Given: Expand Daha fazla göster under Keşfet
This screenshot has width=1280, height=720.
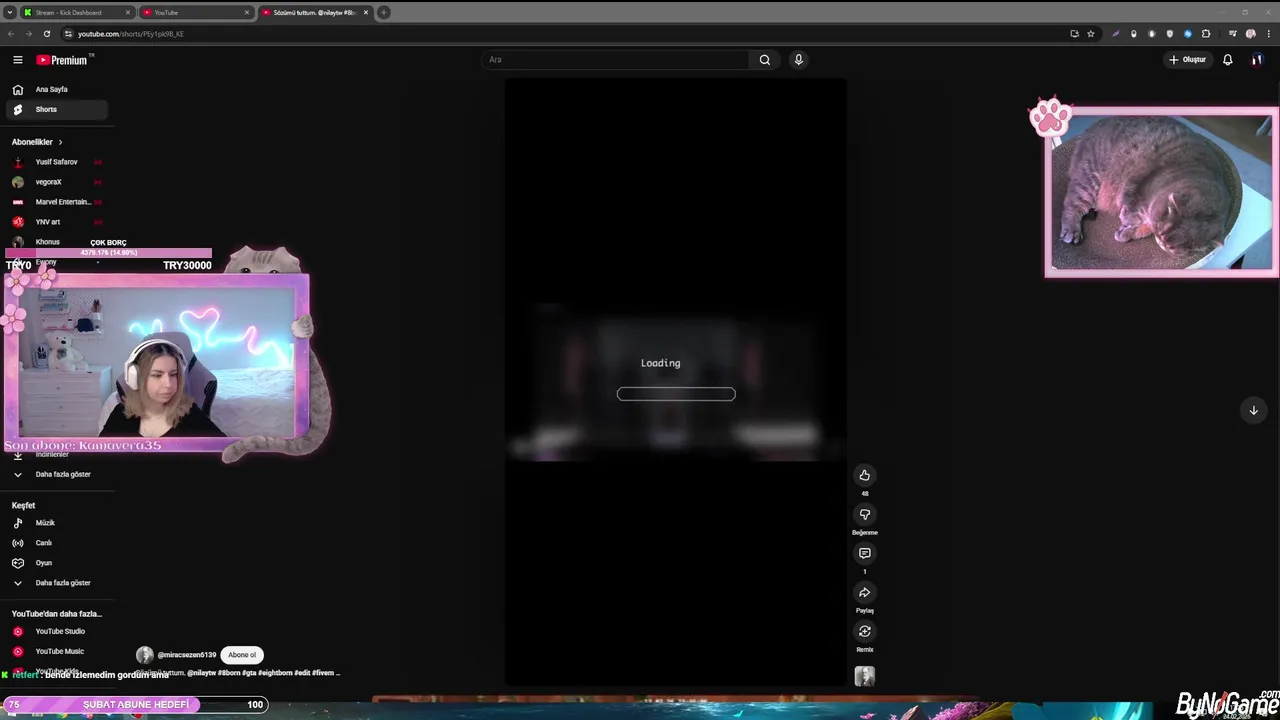Looking at the screenshot, I should click(60, 583).
